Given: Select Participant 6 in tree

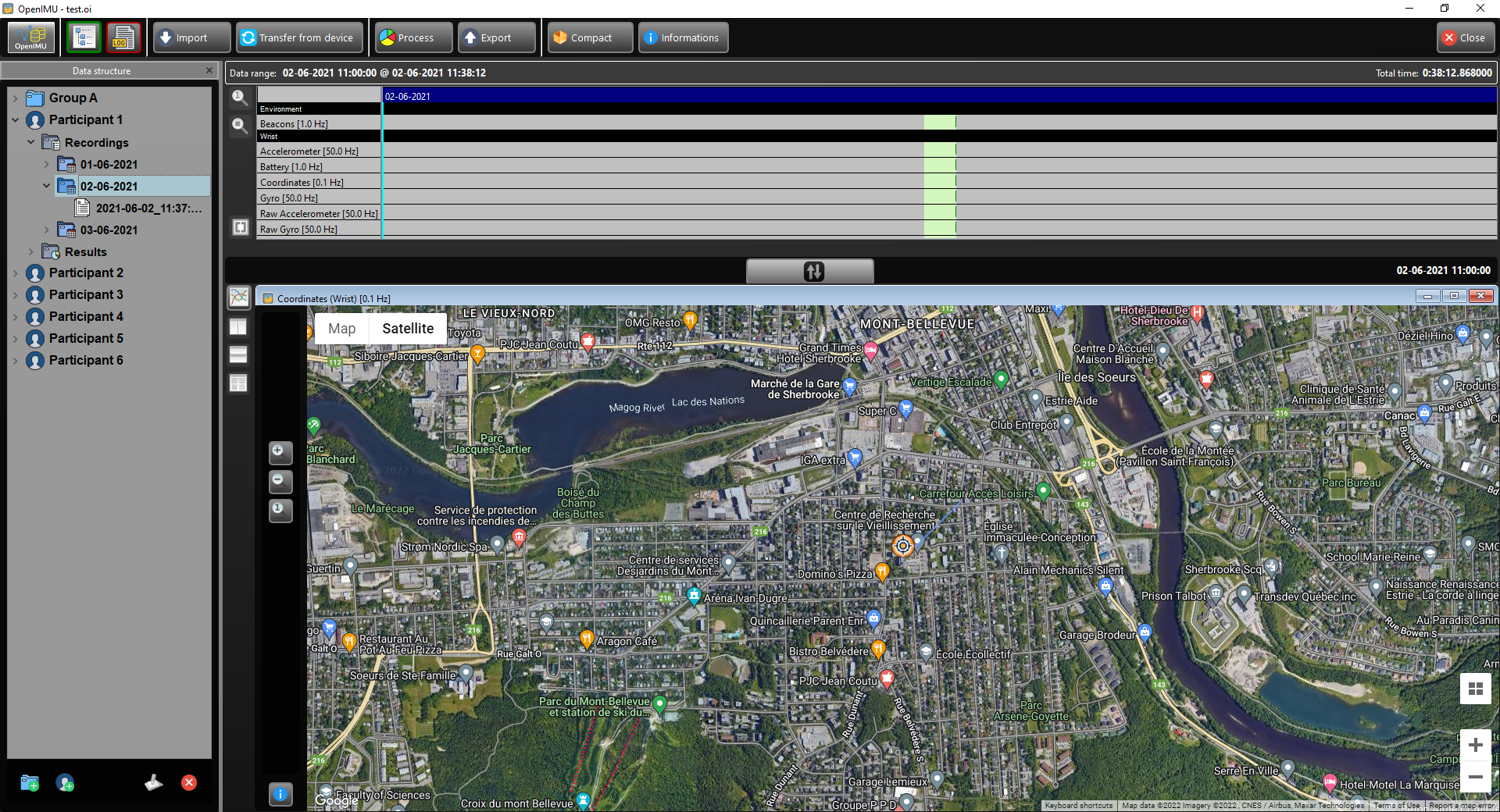Looking at the screenshot, I should pyautogui.click(x=86, y=360).
